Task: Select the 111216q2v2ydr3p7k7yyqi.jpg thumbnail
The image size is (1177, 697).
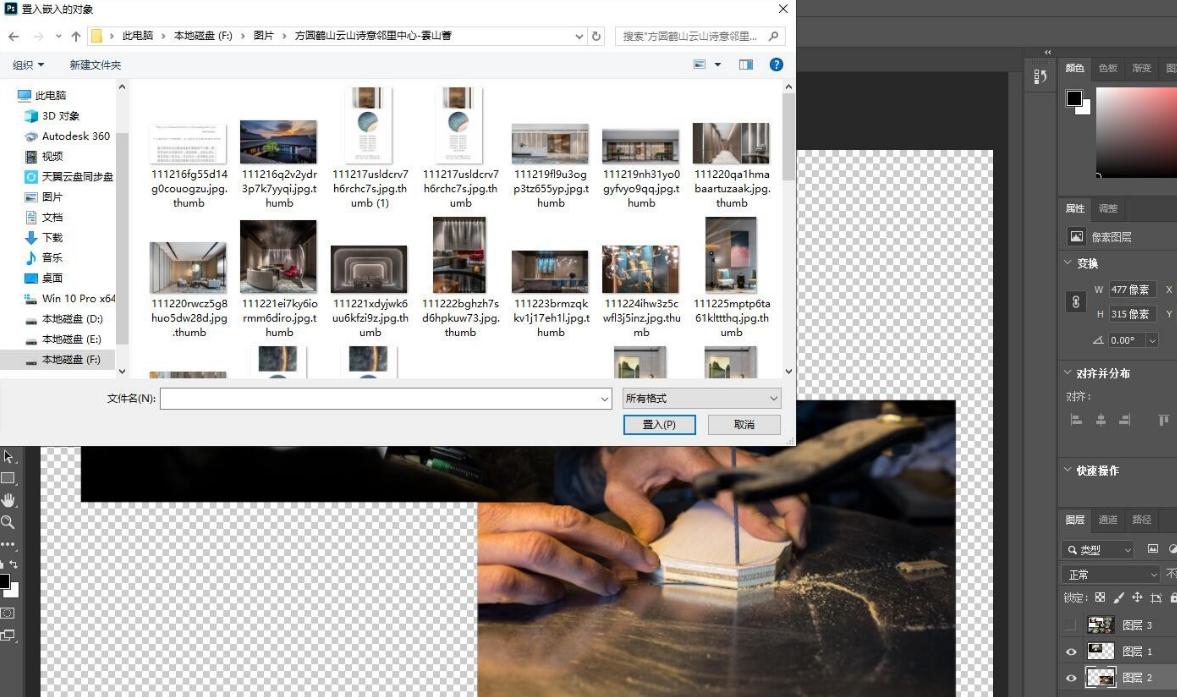Action: point(279,140)
